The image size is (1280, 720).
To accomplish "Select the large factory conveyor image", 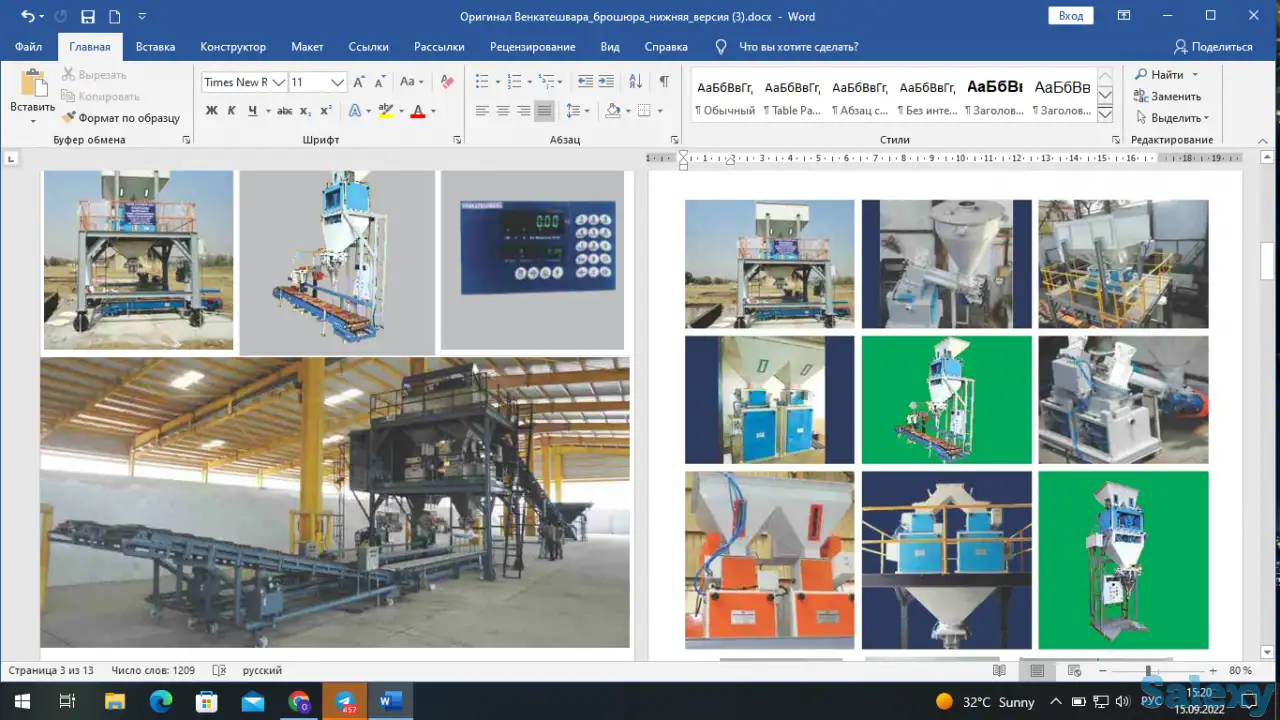I will pyautogui.click(x=335, y=502).
